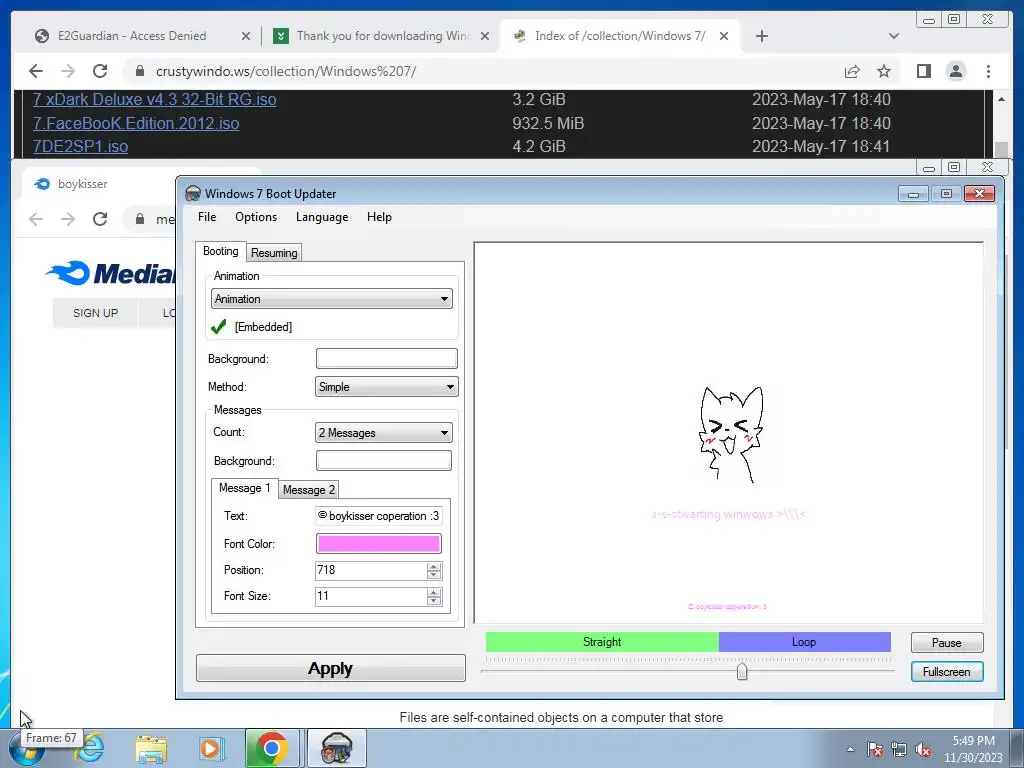1024x768 pixels.
Task: Click the lock icon in crustywindo.ws address bar
Action: (x=140, y=71)
